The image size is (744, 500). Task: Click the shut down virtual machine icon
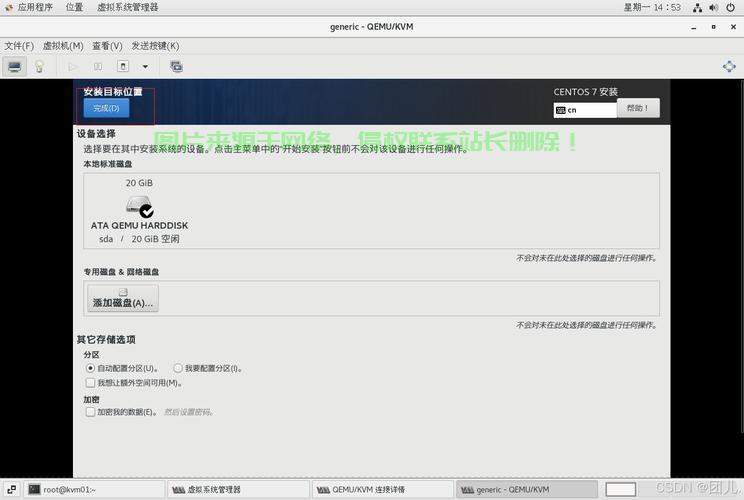coord(123,66)
